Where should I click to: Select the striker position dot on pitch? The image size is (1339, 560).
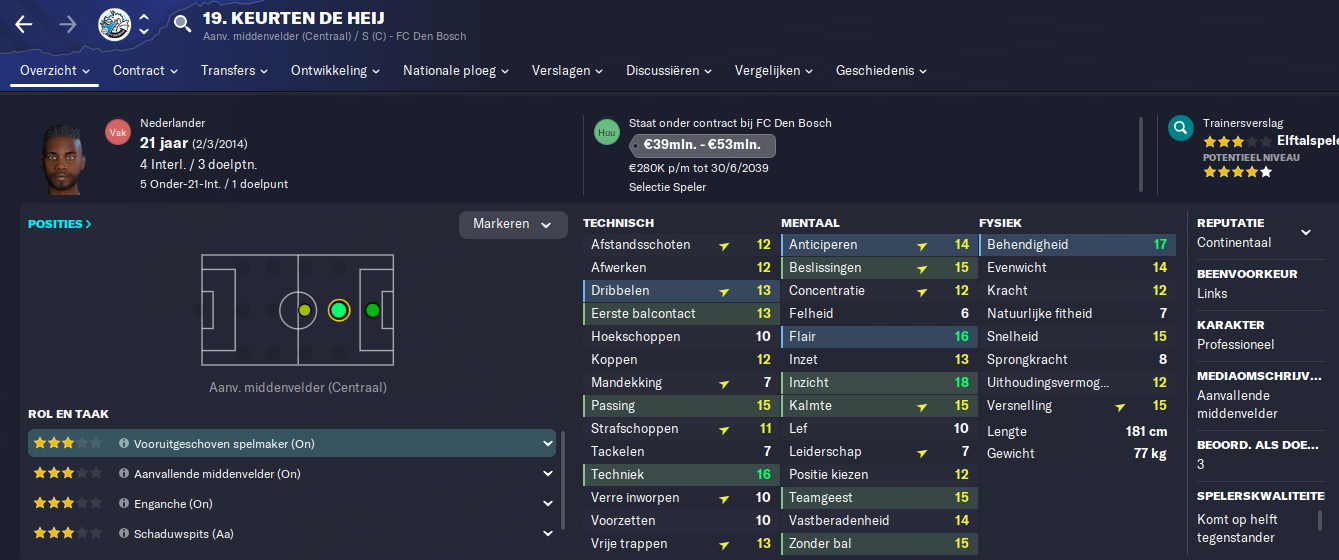tap(373, 310)
